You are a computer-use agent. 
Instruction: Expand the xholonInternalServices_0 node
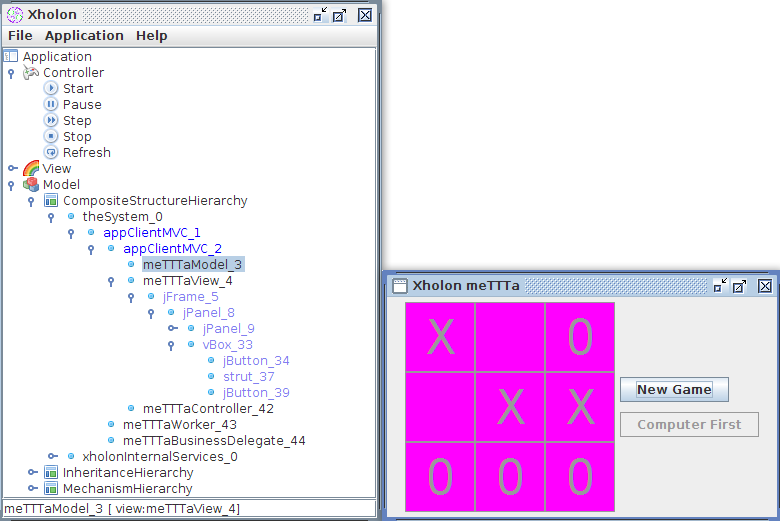pos(52,457)
